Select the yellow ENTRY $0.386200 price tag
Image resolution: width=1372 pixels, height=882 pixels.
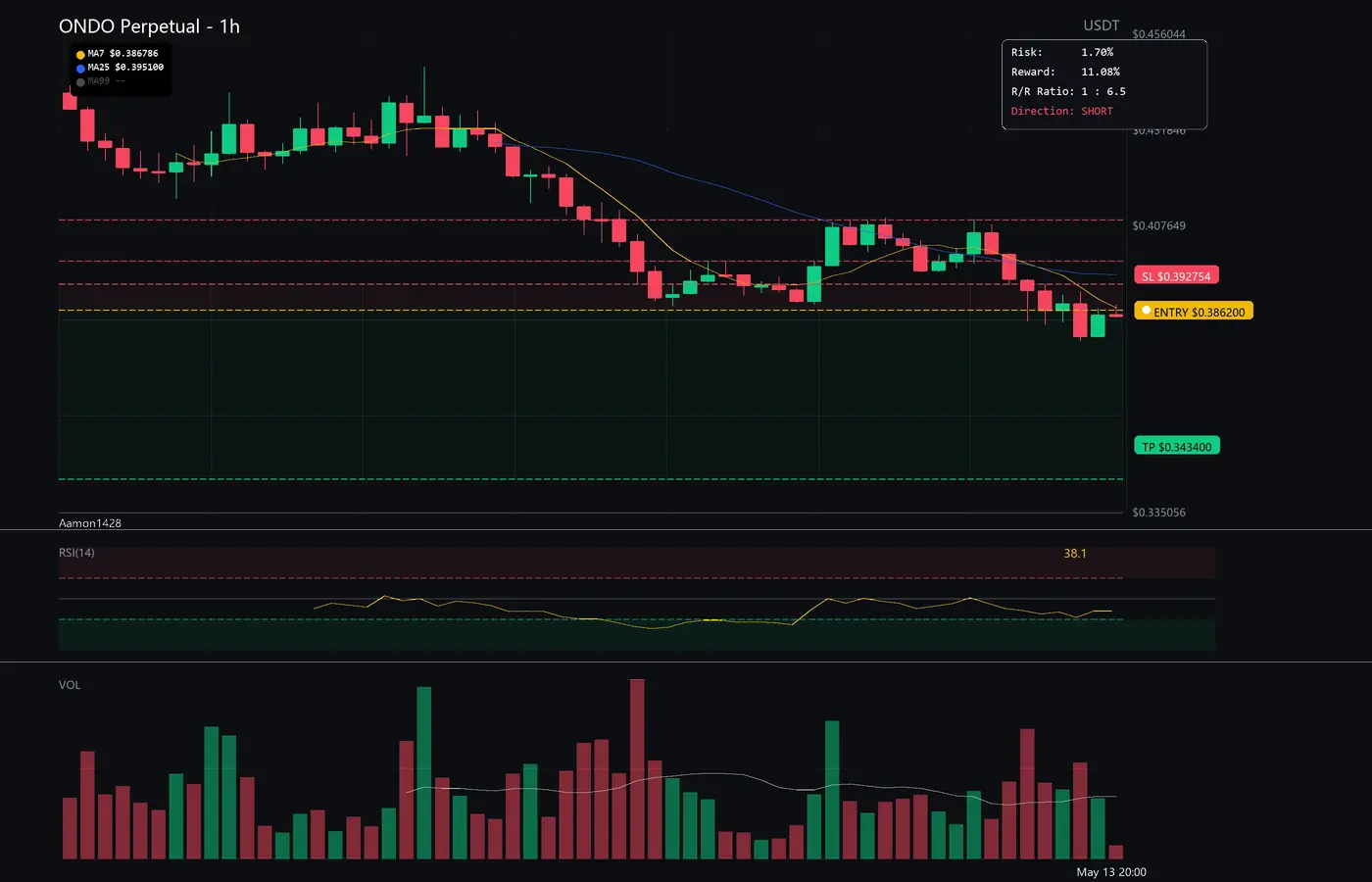(x=1194, y=312)
